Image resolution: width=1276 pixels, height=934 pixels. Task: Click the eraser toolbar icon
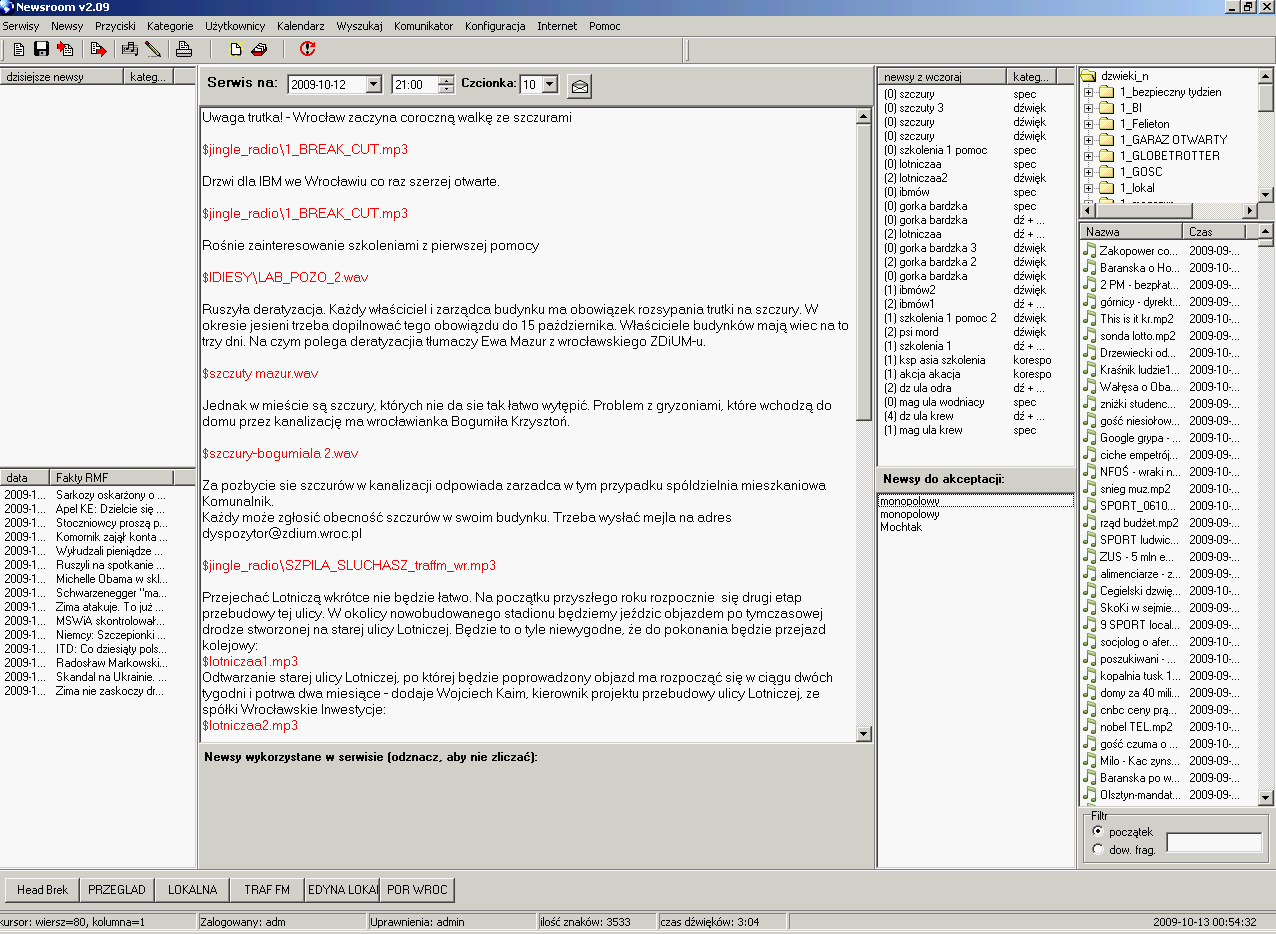[x=259, y=48]
